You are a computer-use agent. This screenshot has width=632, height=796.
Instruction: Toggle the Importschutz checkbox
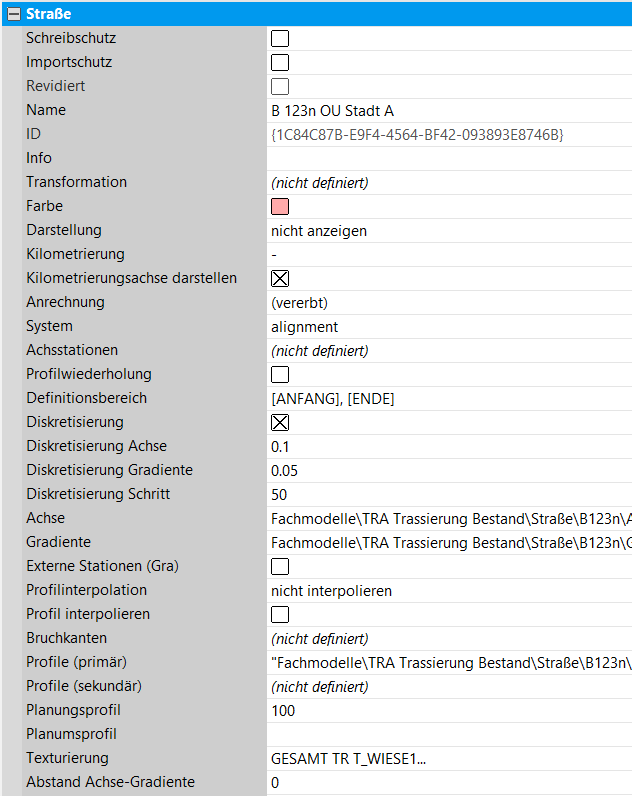tap(280, 62)
